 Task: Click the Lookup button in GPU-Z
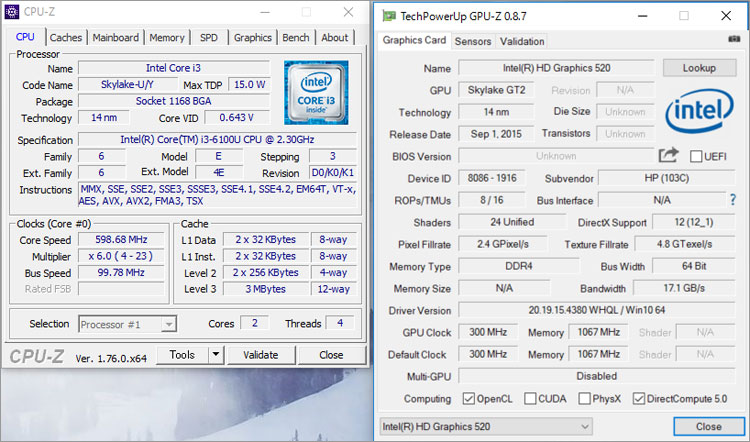(699, 68)
